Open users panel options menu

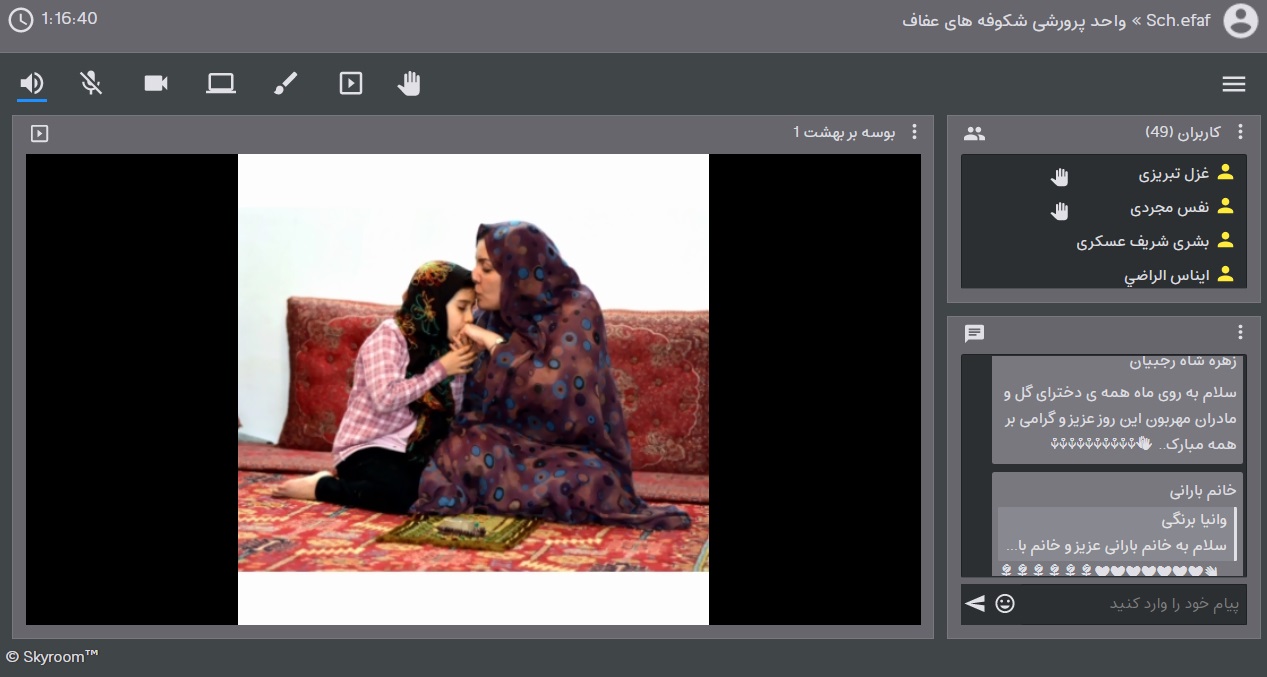(1241, 132)
